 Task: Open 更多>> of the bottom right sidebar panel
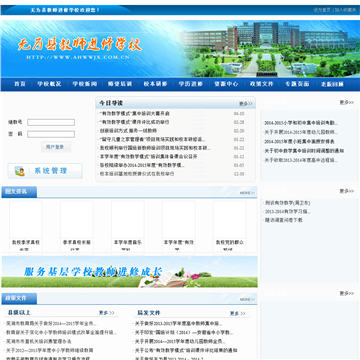[x=347, y=293]
